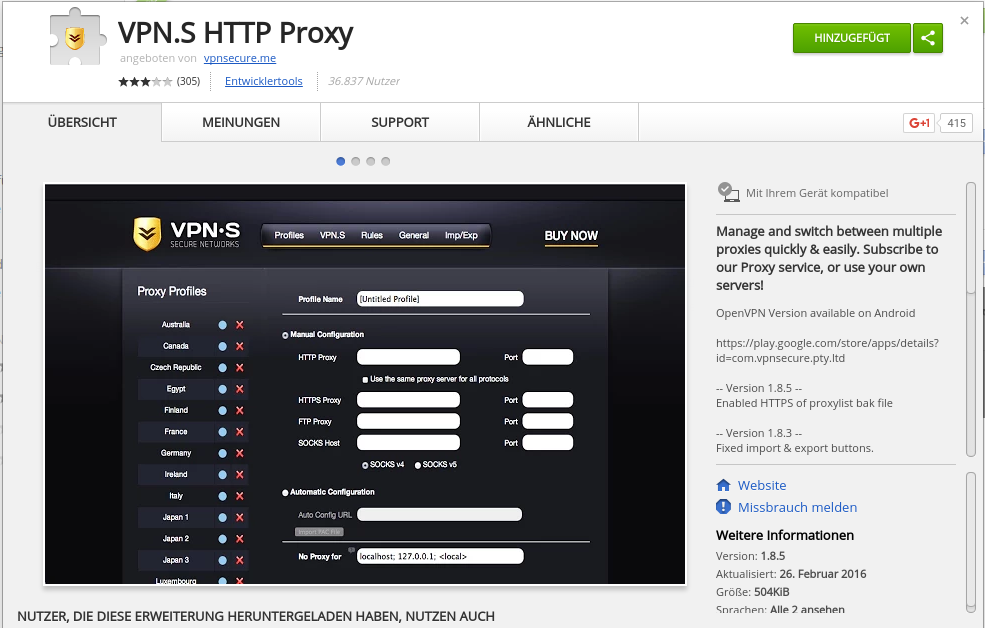Screen dimensions: 985x628
Task: Open the Website link
Action: pyautogui.click(x=762, y=485)
